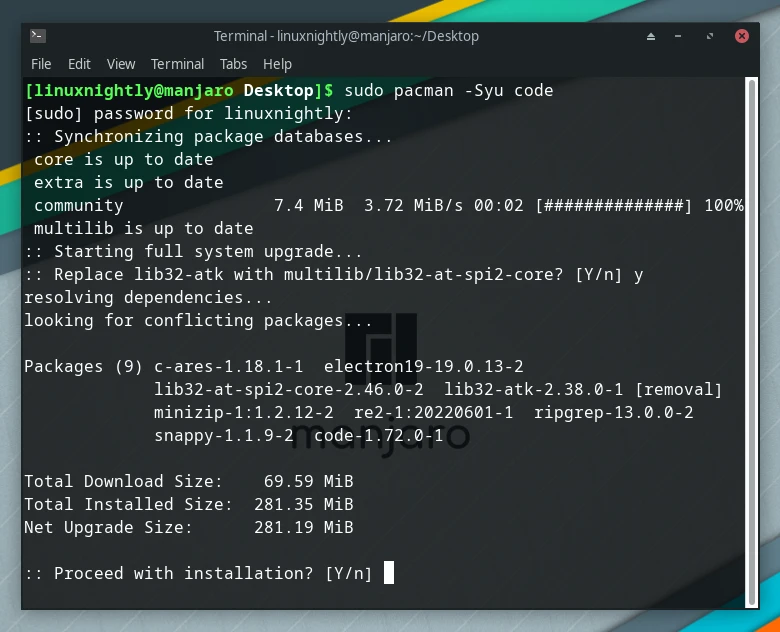780x632 pixels.
Task: Click 'Total Installed Size: 281.35 MiB' line
Action: (x=189, y=504)
